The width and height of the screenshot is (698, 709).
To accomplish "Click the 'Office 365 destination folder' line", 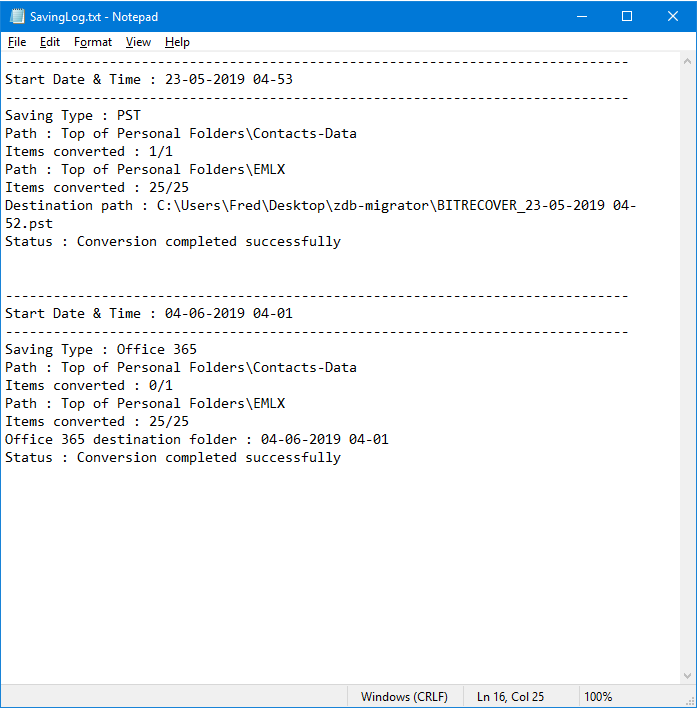I will [197, 440].
